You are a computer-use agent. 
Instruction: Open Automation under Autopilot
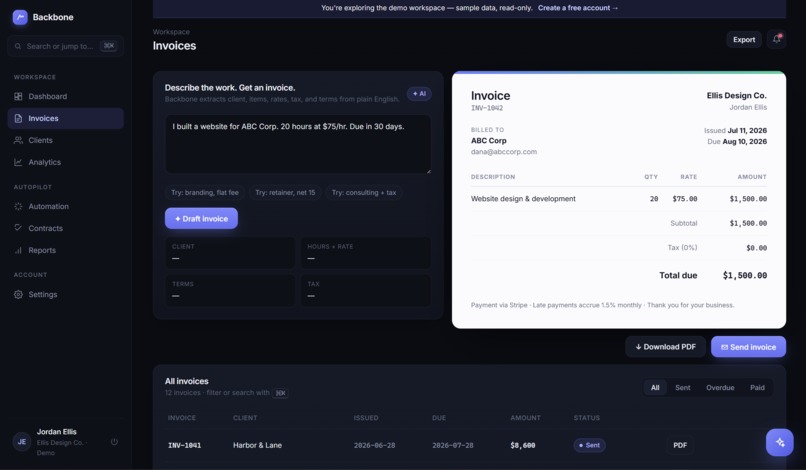(65, 206)
